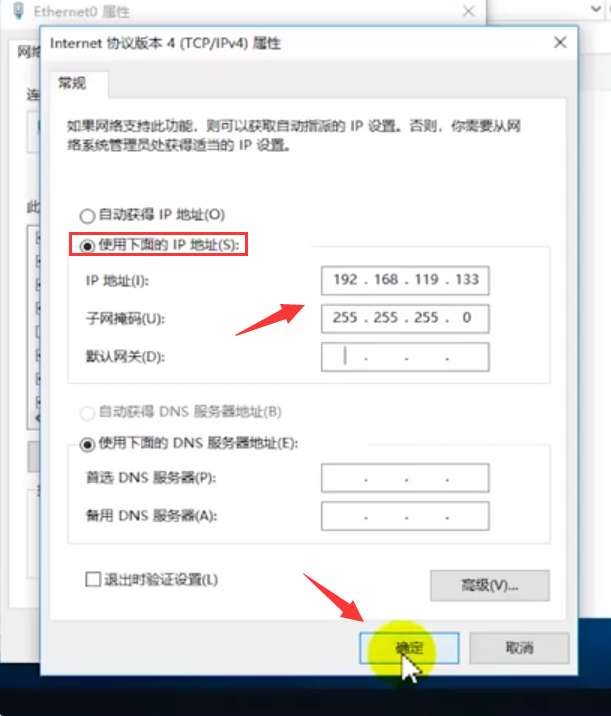Click the IP address input field
Viewport: 611px width, 716px height.
point(405,280)
